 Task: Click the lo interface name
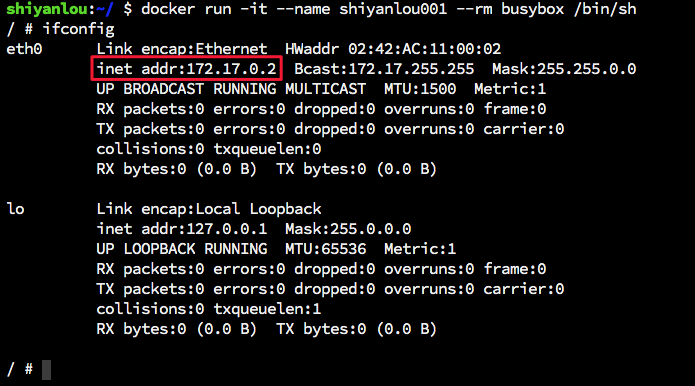16,208
